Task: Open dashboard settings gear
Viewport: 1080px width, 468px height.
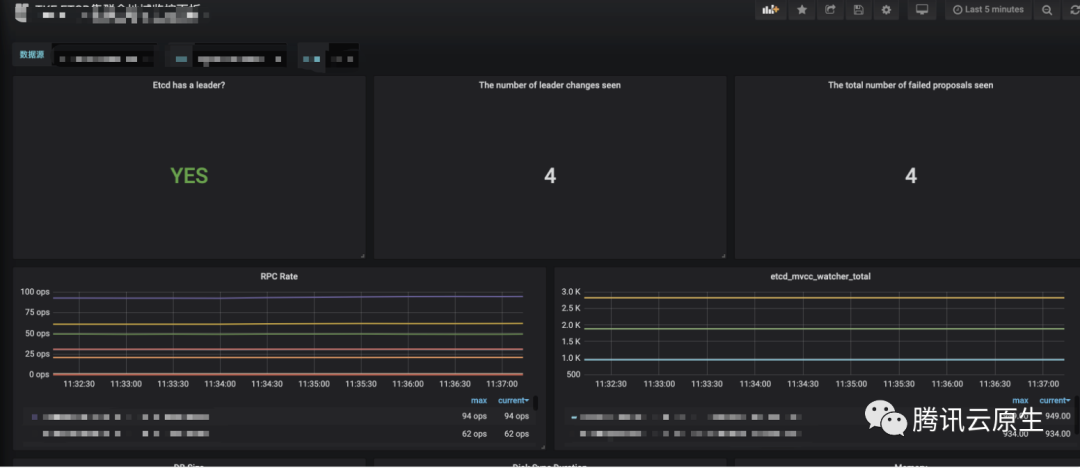Action: pyautogui.click(x=886, y=10)
